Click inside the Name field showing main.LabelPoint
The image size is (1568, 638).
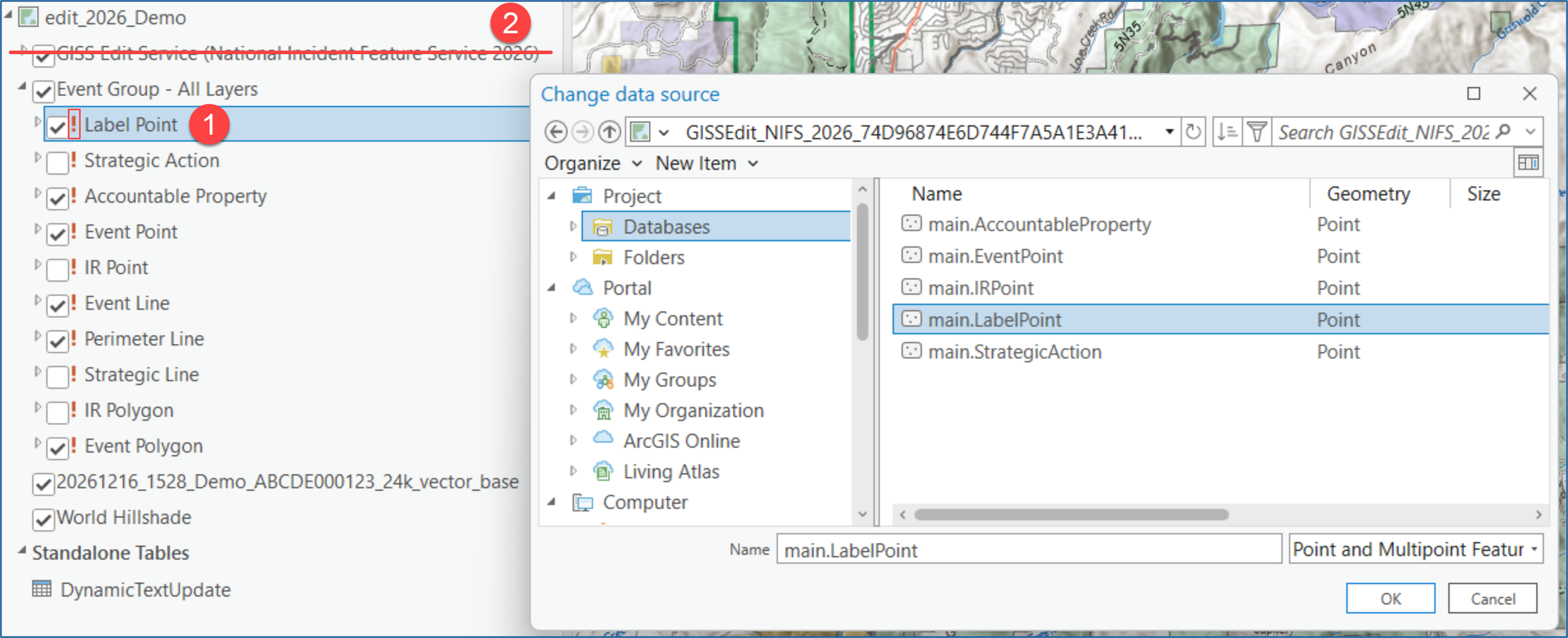point(1028,549)
